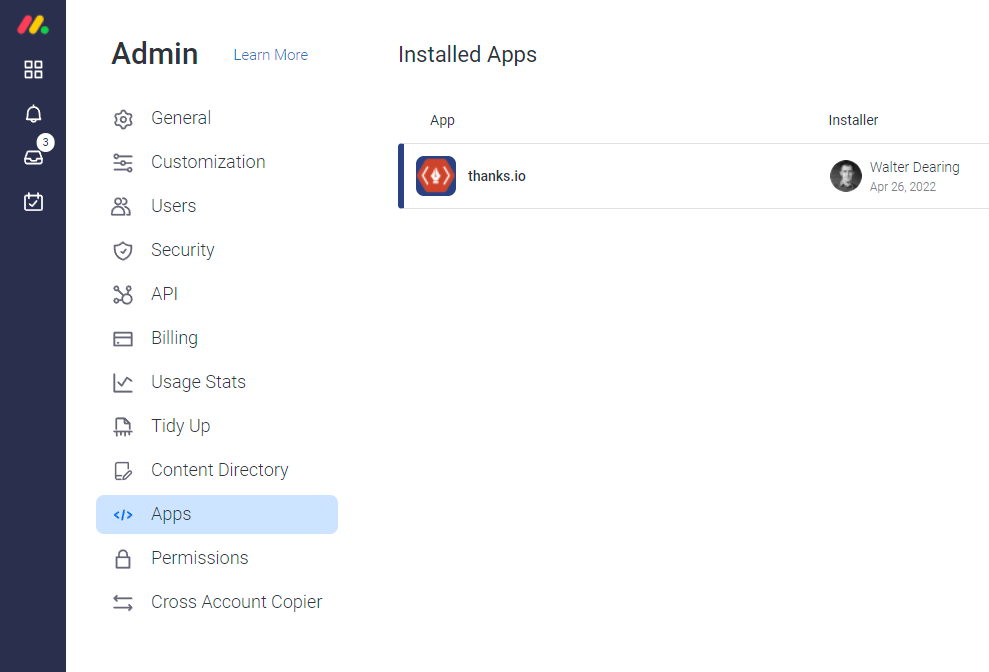Screen dimensions: 989x672
Task: Follow the Learn More link
Action: 271,55
